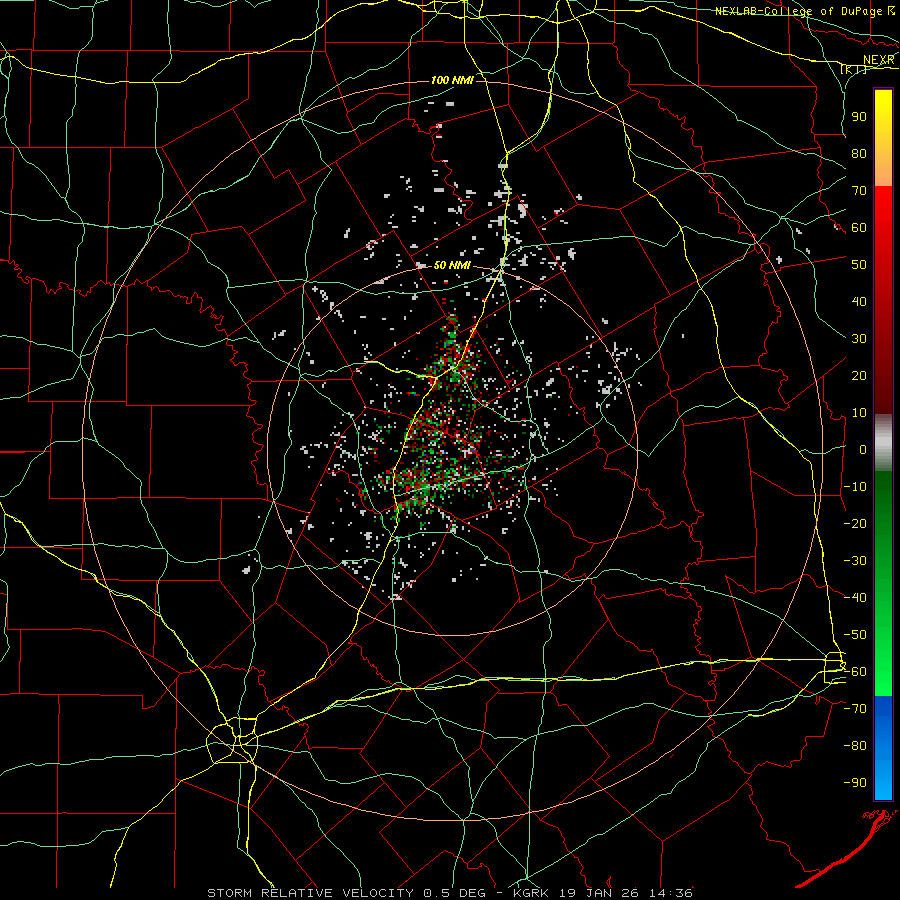Click the STORM RELATIVE VELOCITY caption text

tap(310, 893)
